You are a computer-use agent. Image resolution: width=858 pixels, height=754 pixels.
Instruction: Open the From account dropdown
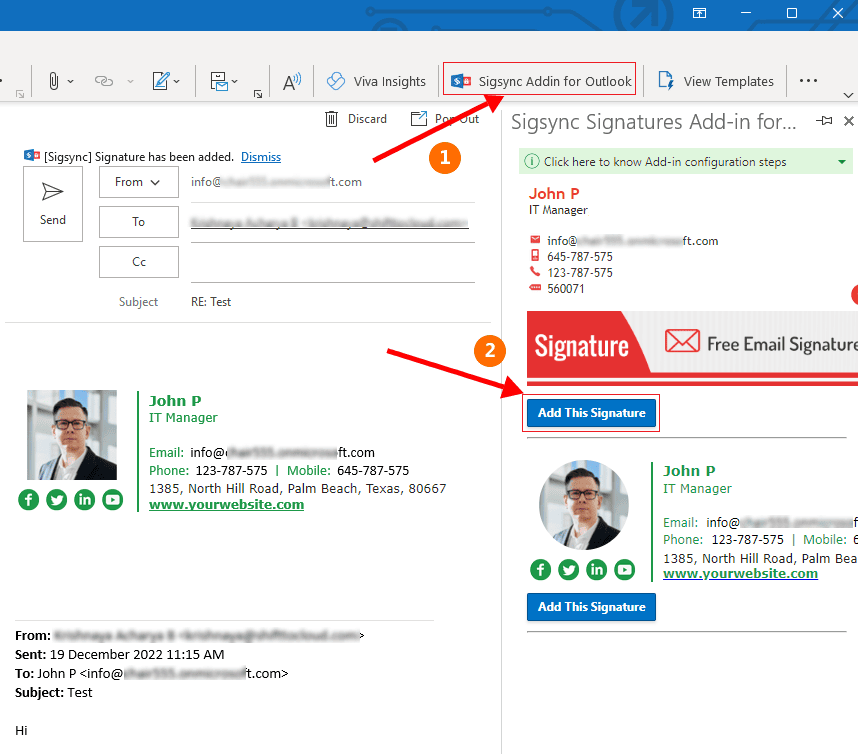click(x=138, y=182)
